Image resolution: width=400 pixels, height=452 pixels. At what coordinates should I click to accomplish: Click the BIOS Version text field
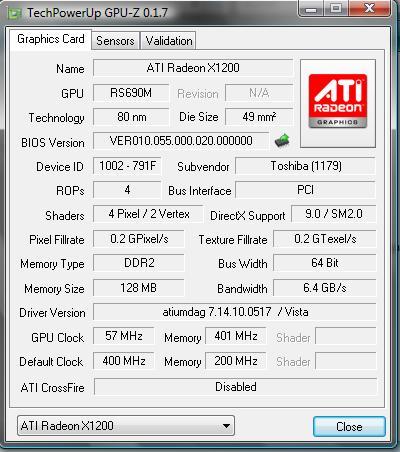(x=181, y=141)
